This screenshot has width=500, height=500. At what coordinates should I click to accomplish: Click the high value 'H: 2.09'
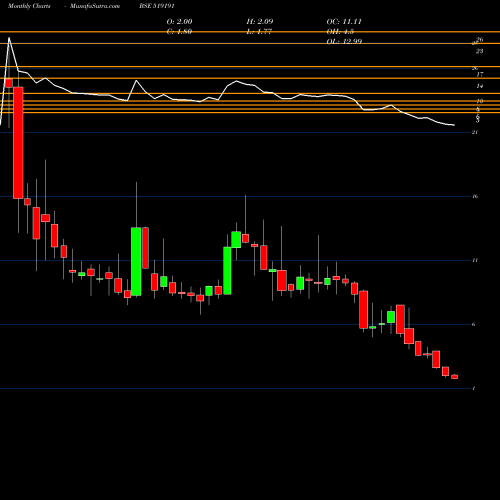click(260, 21)
